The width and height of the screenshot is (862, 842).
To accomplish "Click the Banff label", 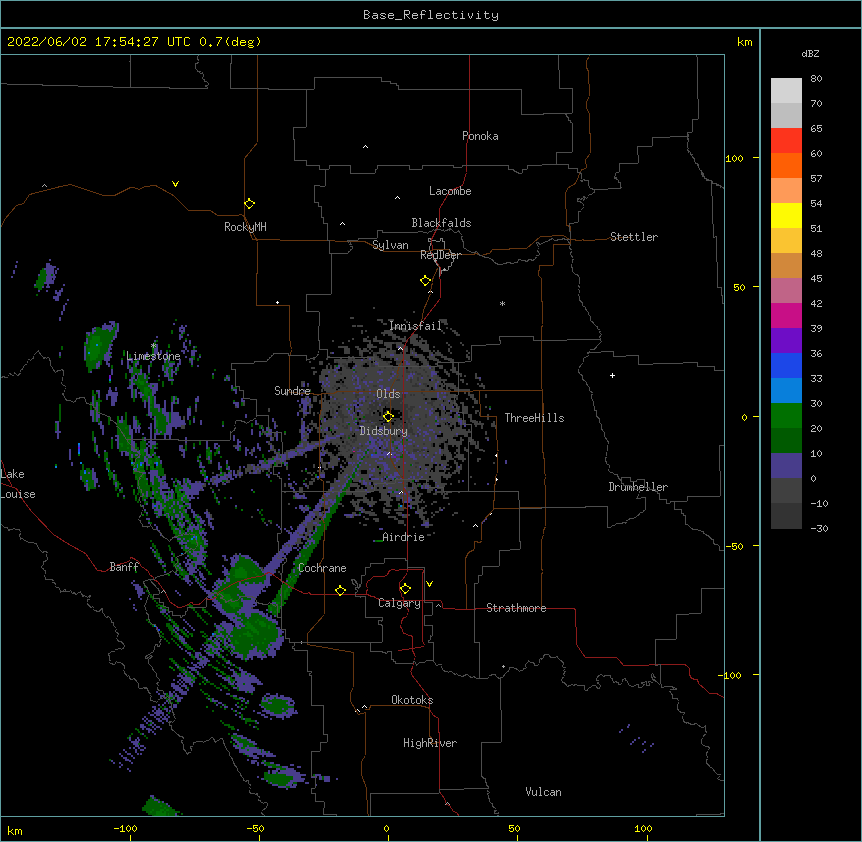I will (124, 567).
